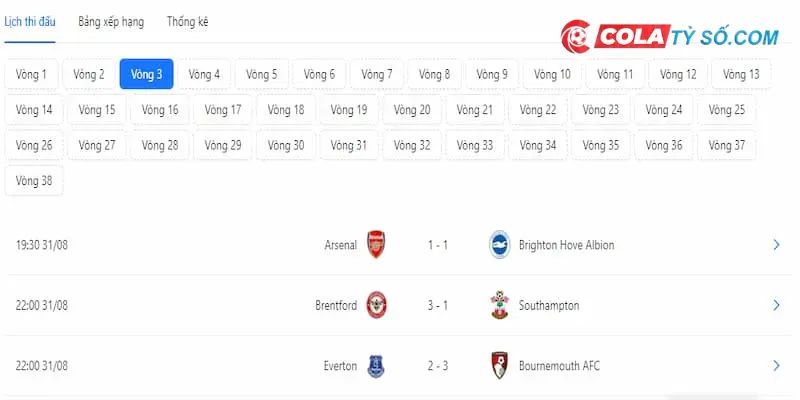
Task: Pick Vòng 20 round
Action: pyautogui.click(x=412, y=110)
